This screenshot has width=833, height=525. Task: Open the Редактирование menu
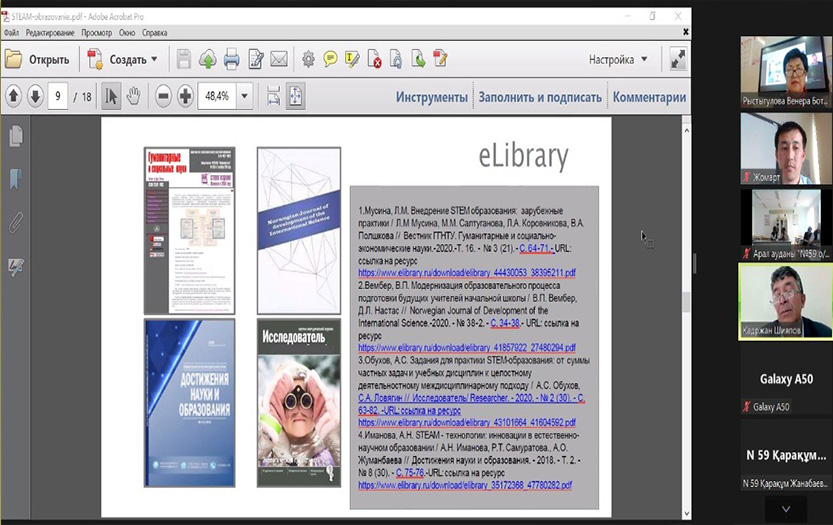(50, 32)
